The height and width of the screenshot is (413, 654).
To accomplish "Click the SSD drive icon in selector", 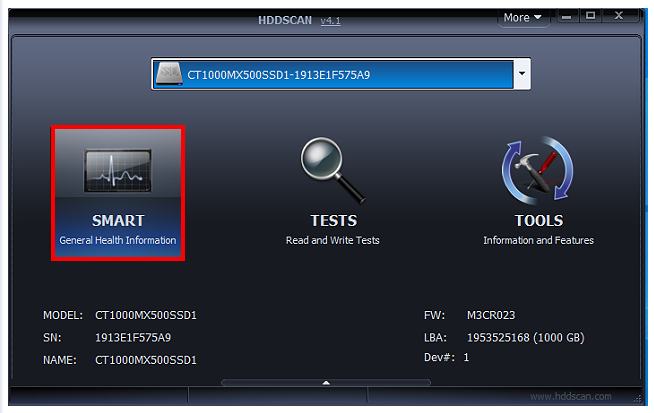I will coord(169,74).
